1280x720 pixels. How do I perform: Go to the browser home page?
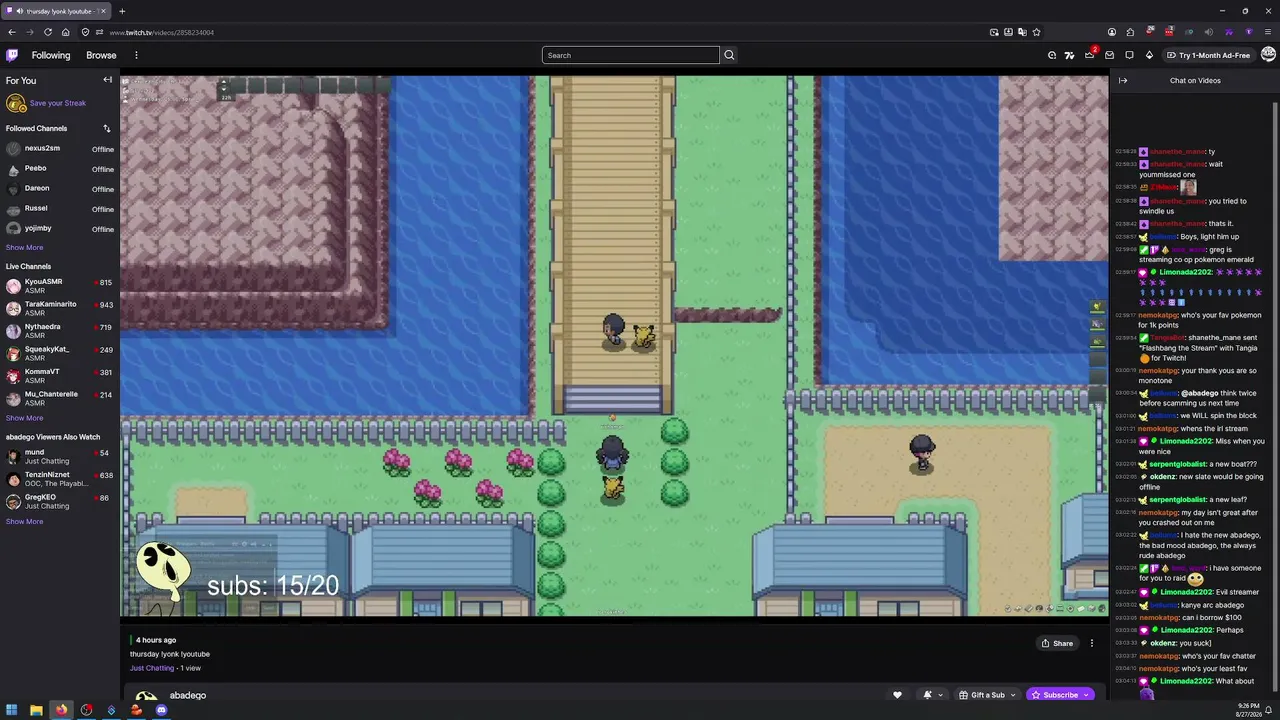(65, 32)
